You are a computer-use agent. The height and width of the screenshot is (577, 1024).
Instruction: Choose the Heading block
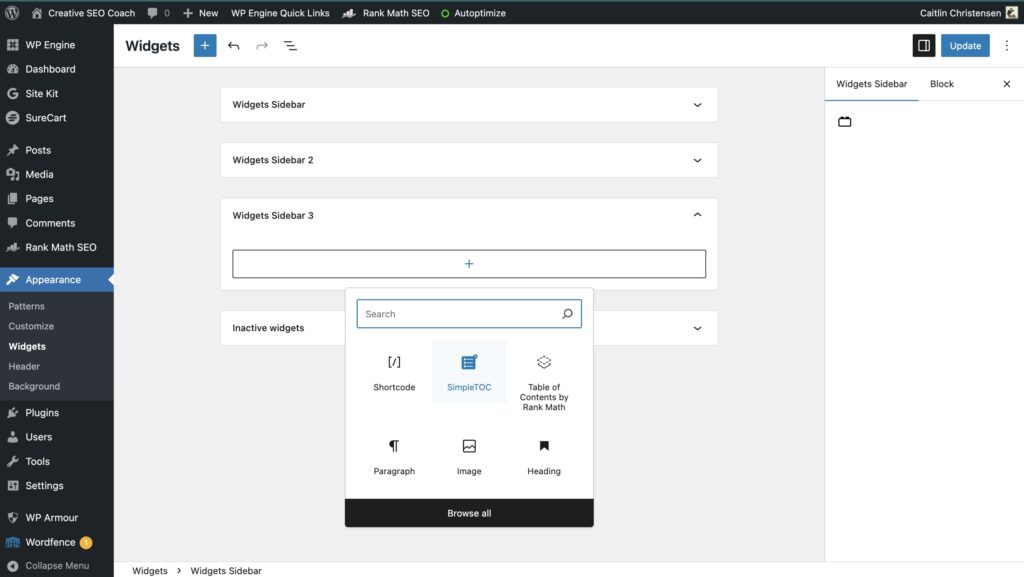544,455
